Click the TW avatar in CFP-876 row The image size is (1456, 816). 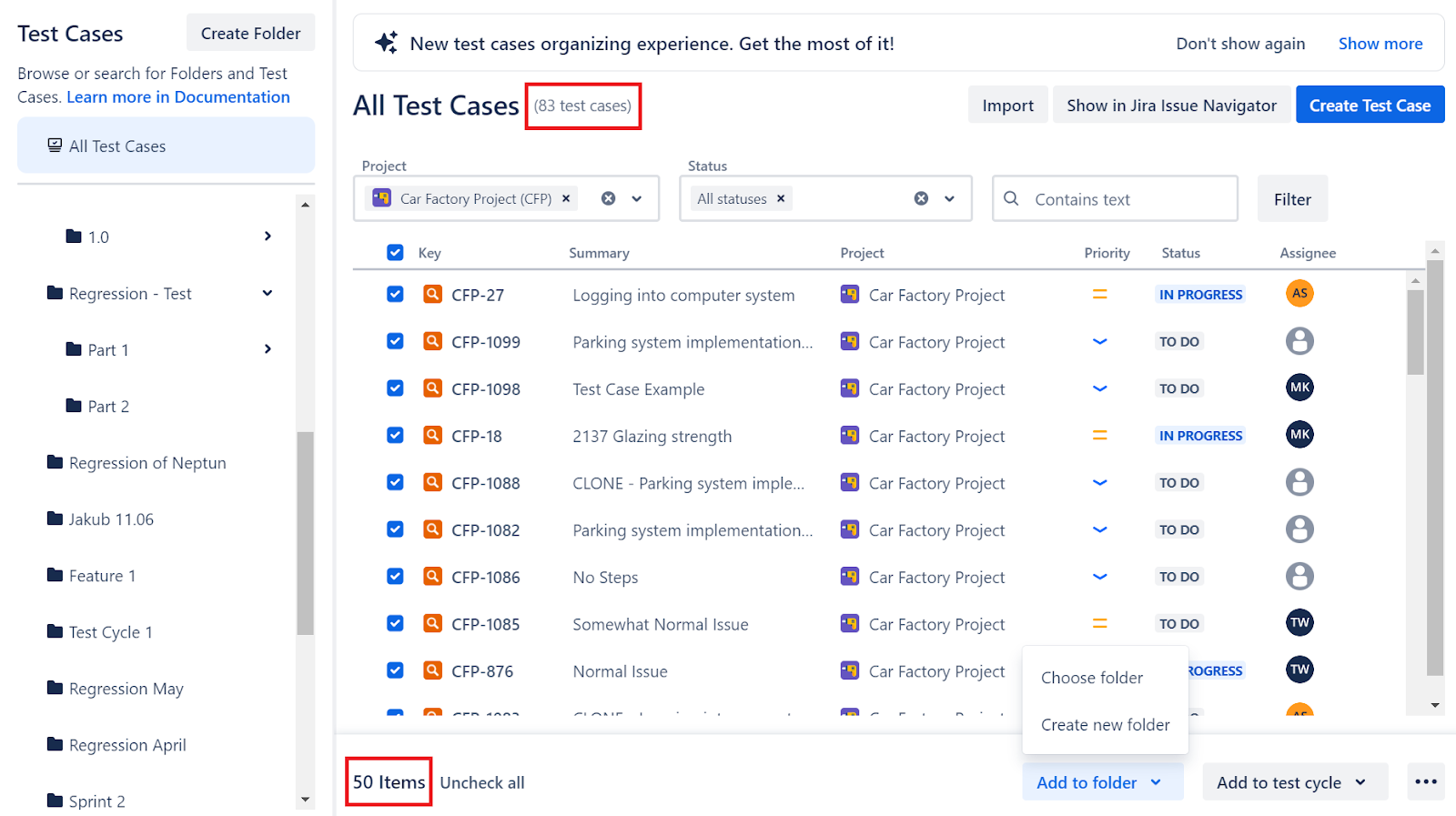(x=1299, y=670)
